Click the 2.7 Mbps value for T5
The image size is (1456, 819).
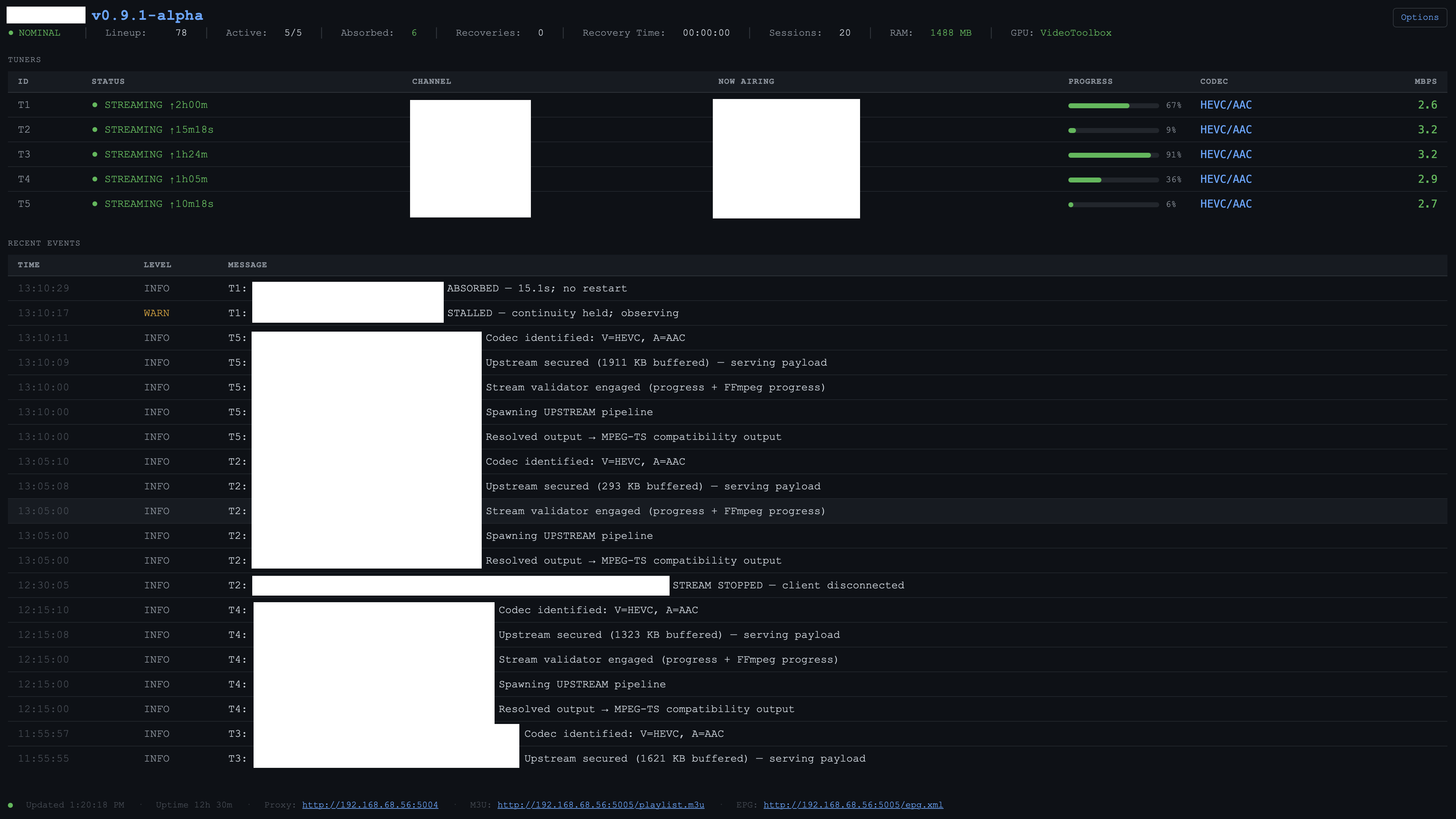pos(1427,204)
